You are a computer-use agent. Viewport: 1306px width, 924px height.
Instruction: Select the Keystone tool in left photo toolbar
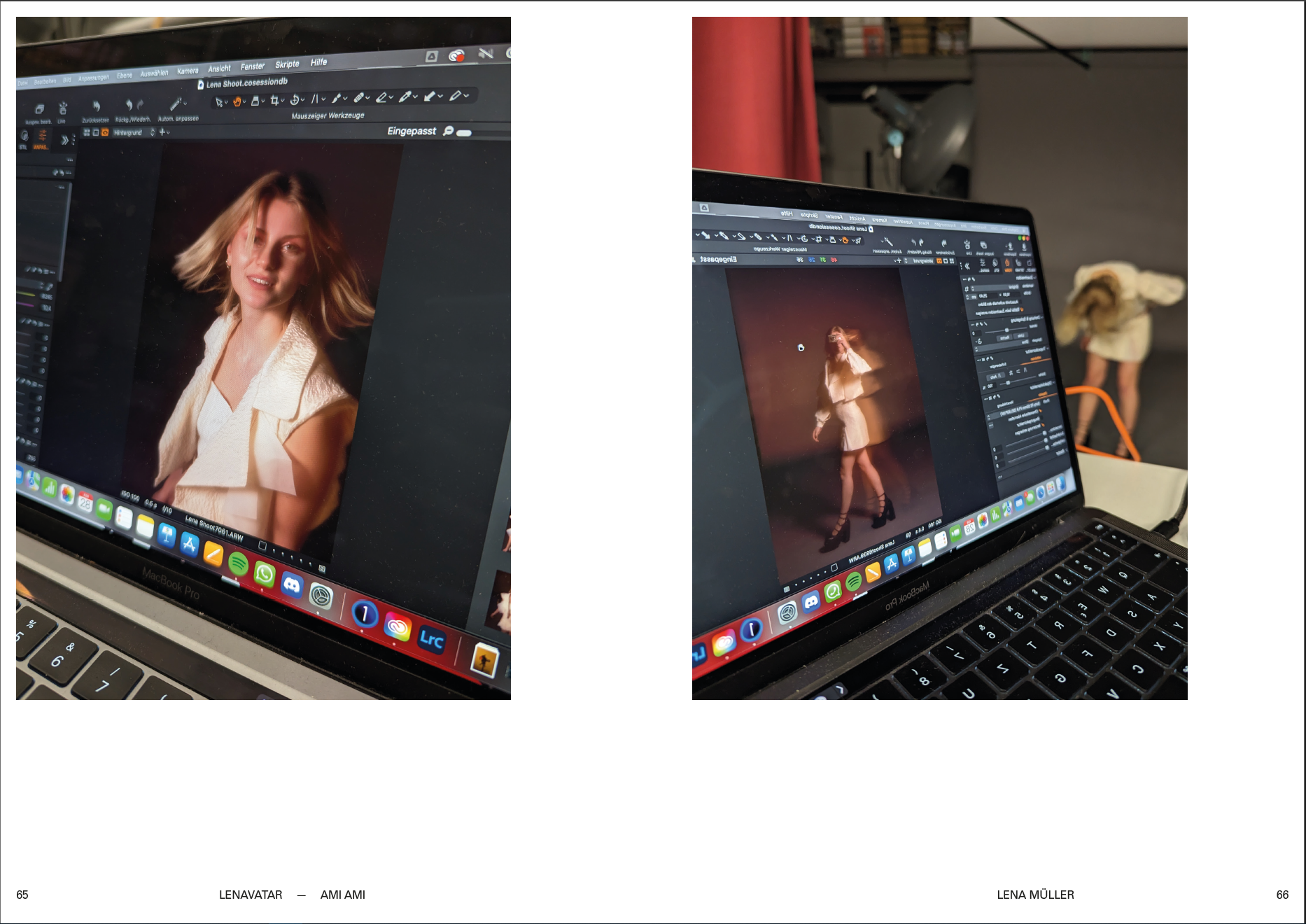click(315, 98)
